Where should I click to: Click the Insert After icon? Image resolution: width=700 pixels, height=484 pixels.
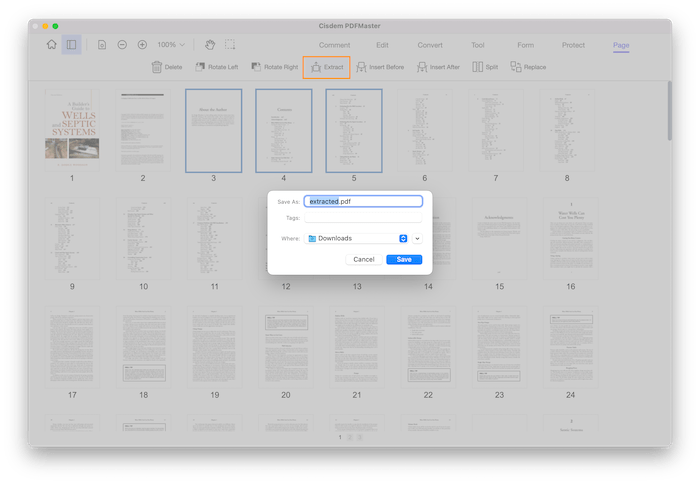tap(422, 67)
